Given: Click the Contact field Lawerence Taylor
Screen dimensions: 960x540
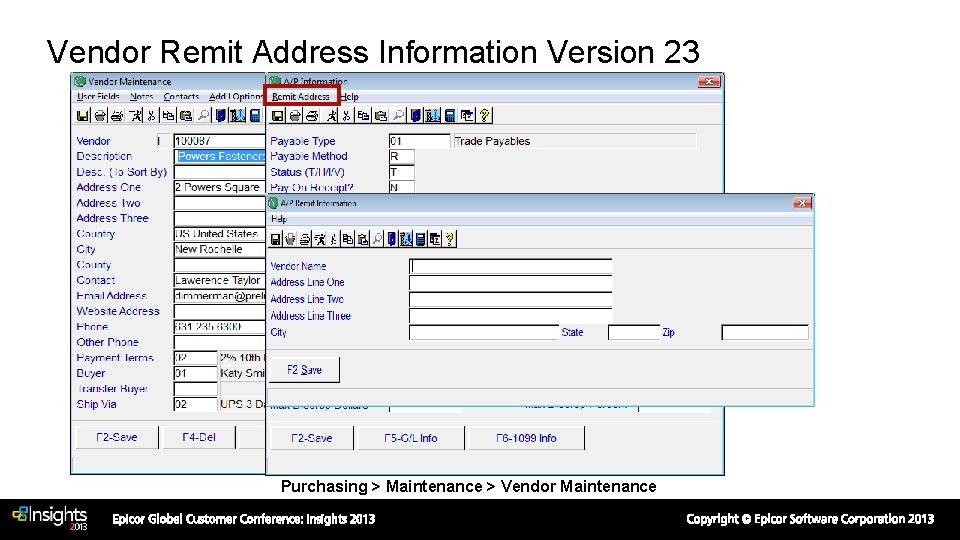Looking at the screenshot, I should tap(219, 280).
